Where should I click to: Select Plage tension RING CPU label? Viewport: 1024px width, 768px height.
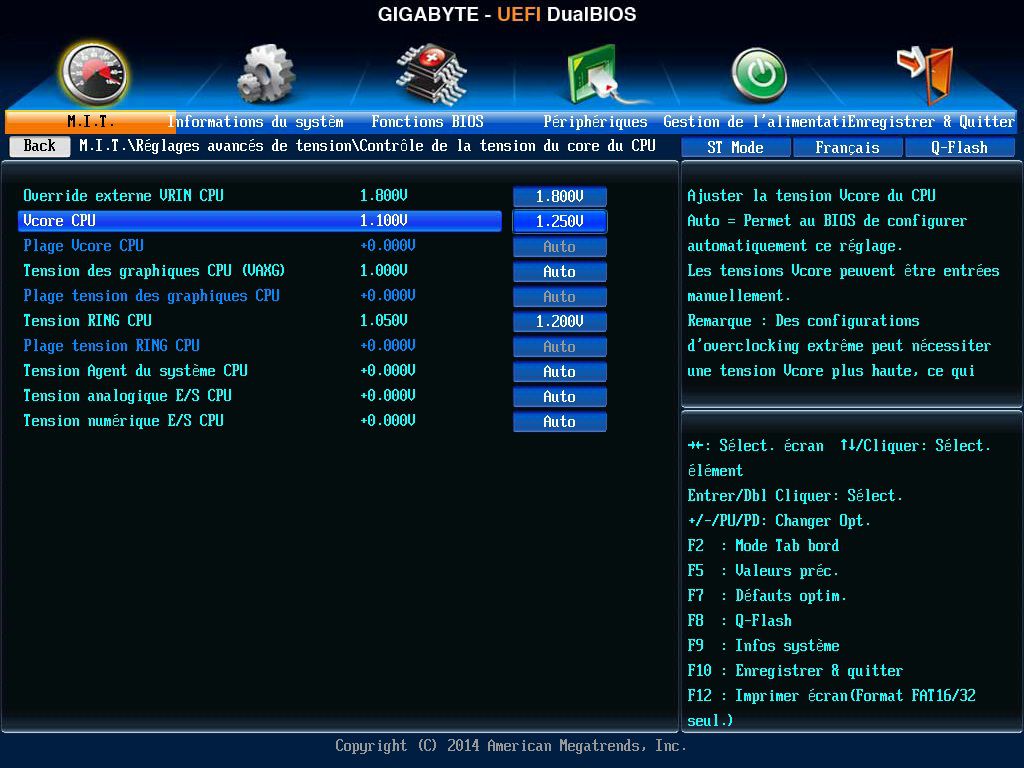[x=112, y=345]
